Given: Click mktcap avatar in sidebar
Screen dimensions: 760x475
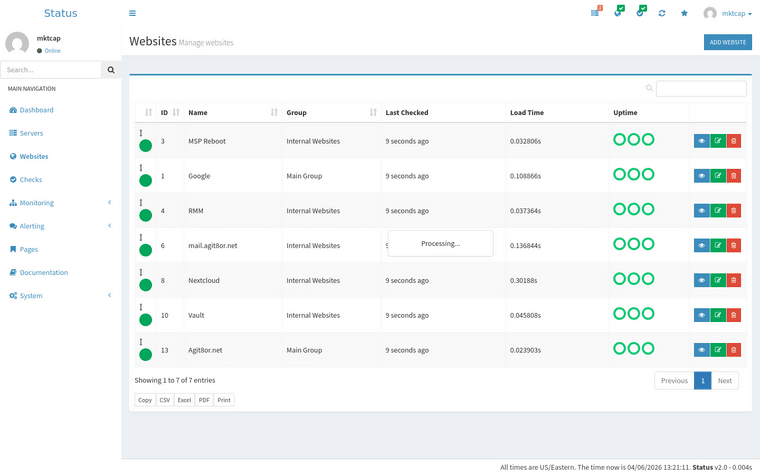Looking at the screenshot, I should click(x=17, y=44).
